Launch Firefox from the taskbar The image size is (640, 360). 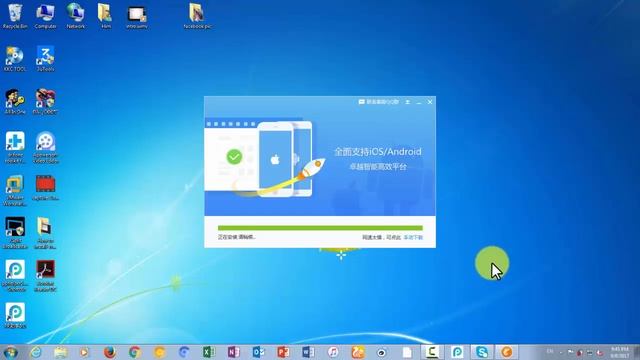tap(109, 352)
